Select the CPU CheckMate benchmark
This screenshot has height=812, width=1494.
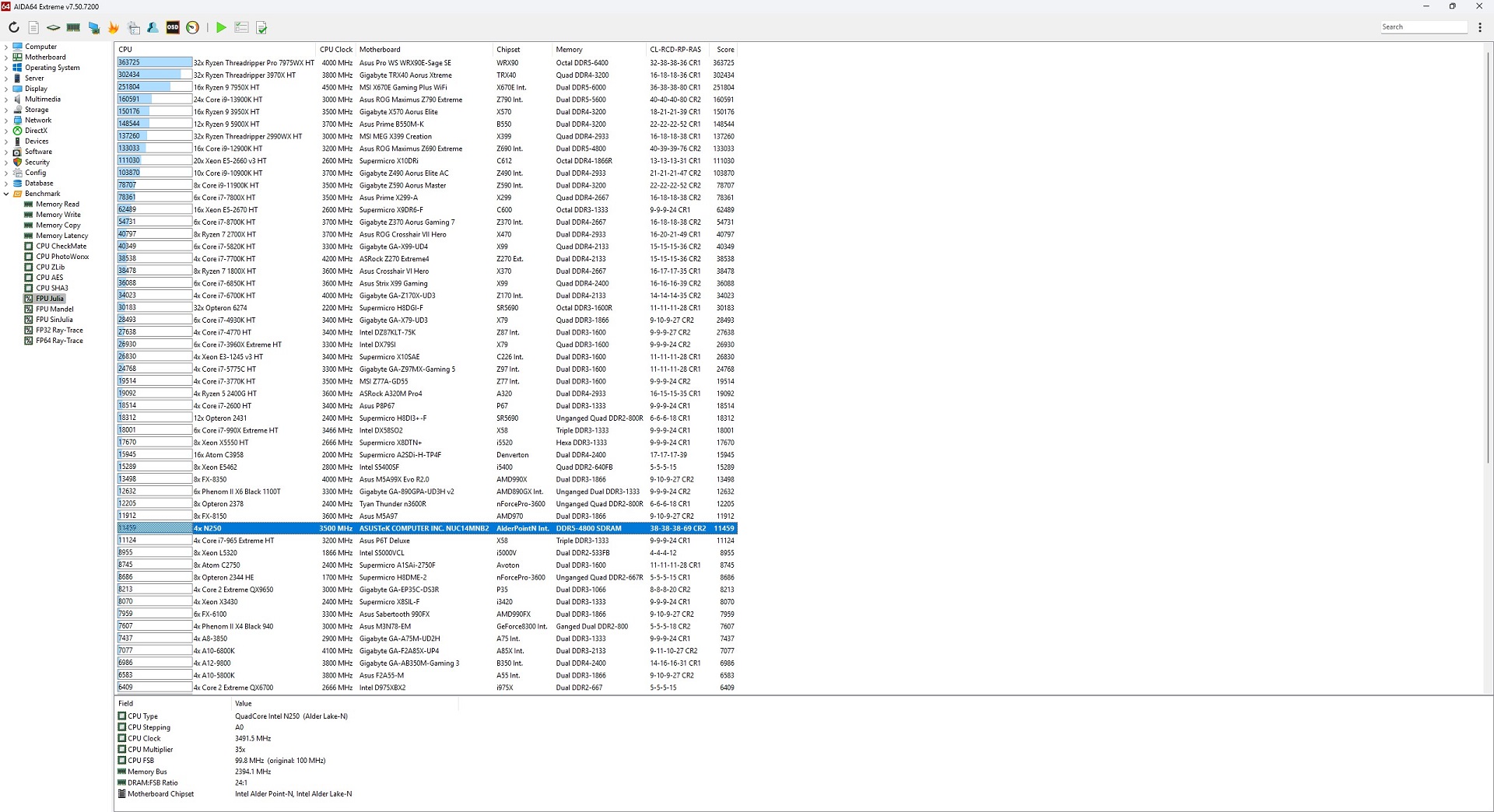click(61, 246)
